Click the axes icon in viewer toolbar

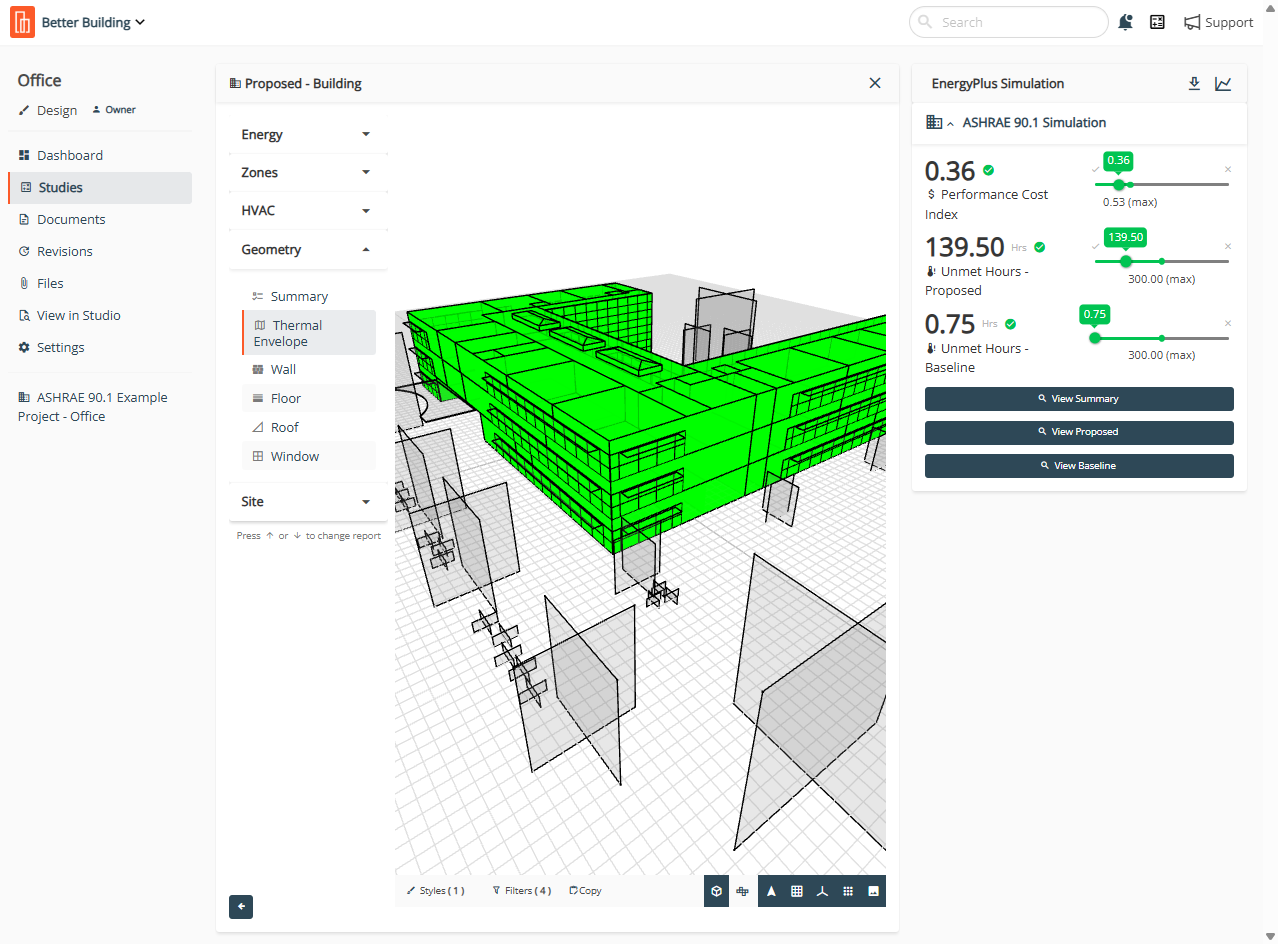coord(822,891)
